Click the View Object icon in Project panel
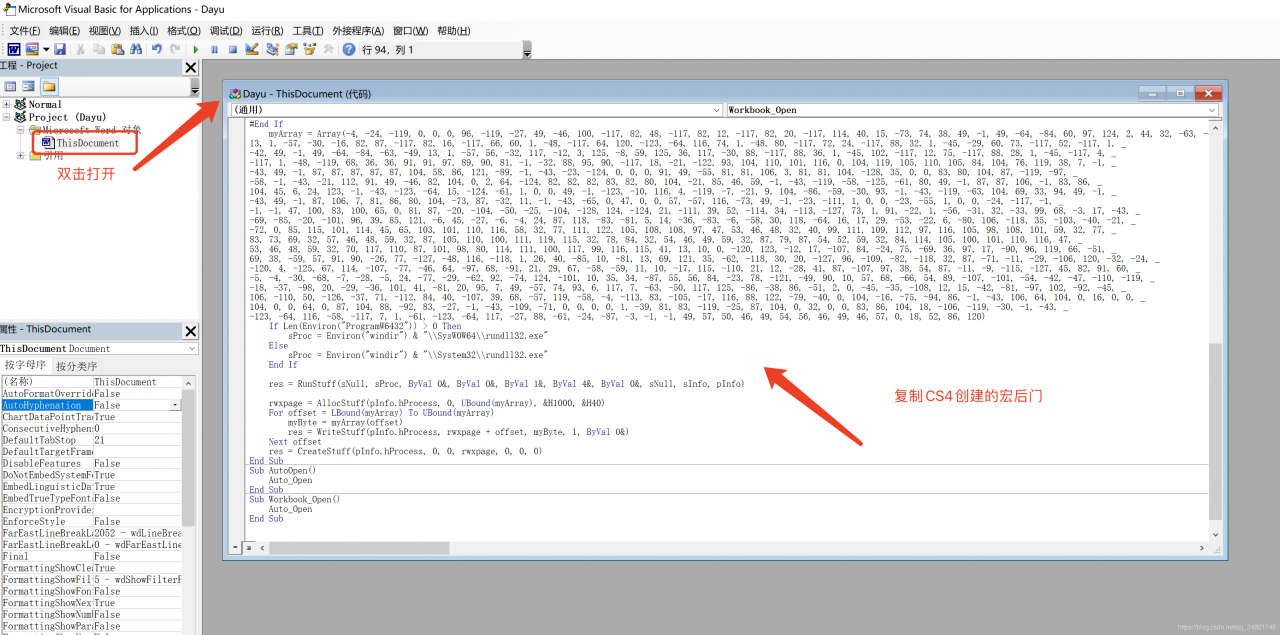This screenshot has height=635, width=1280. (x=29, y=87)
